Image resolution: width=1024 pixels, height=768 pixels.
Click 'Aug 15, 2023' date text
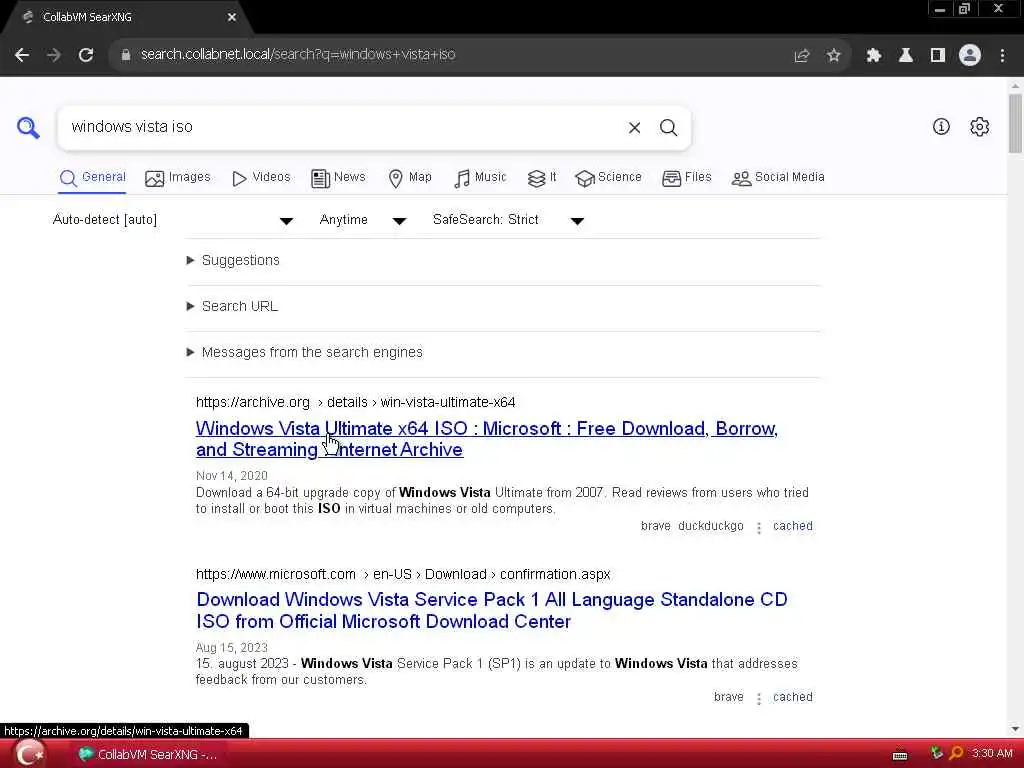[x=232, y=648]
